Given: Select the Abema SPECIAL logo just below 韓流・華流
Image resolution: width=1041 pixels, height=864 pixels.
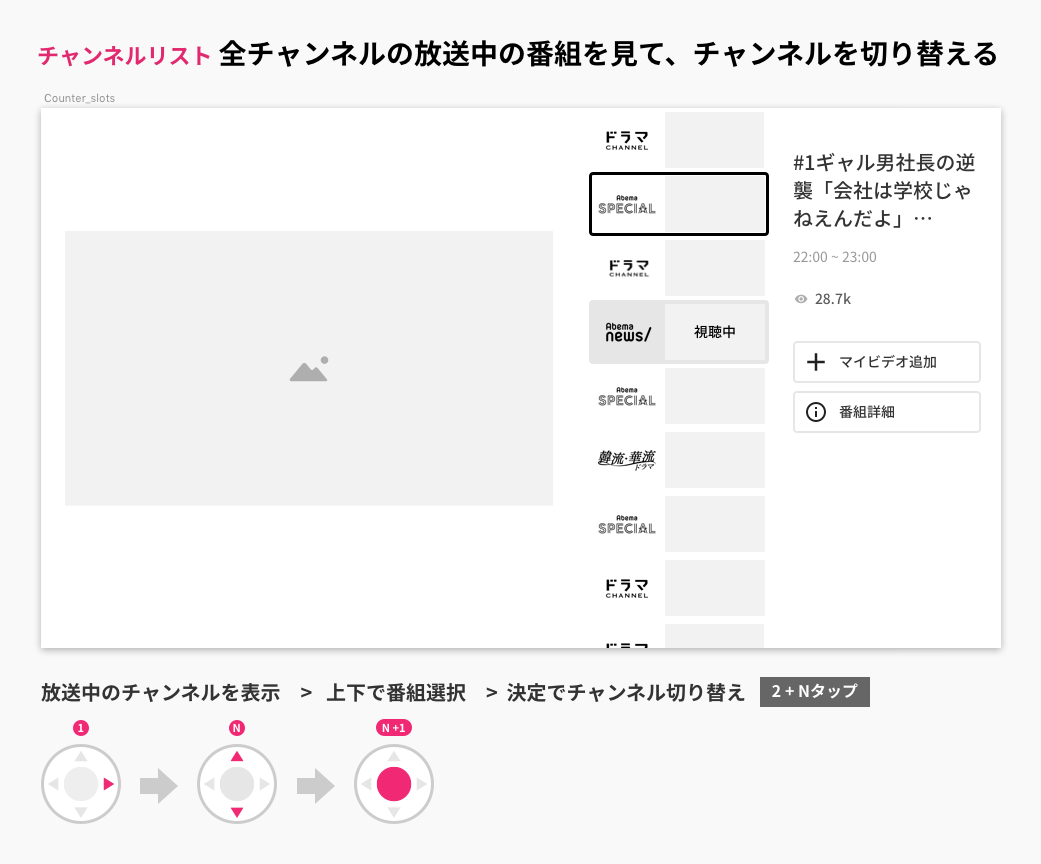Looking at the screenshot, I should [x=626, y=525].
